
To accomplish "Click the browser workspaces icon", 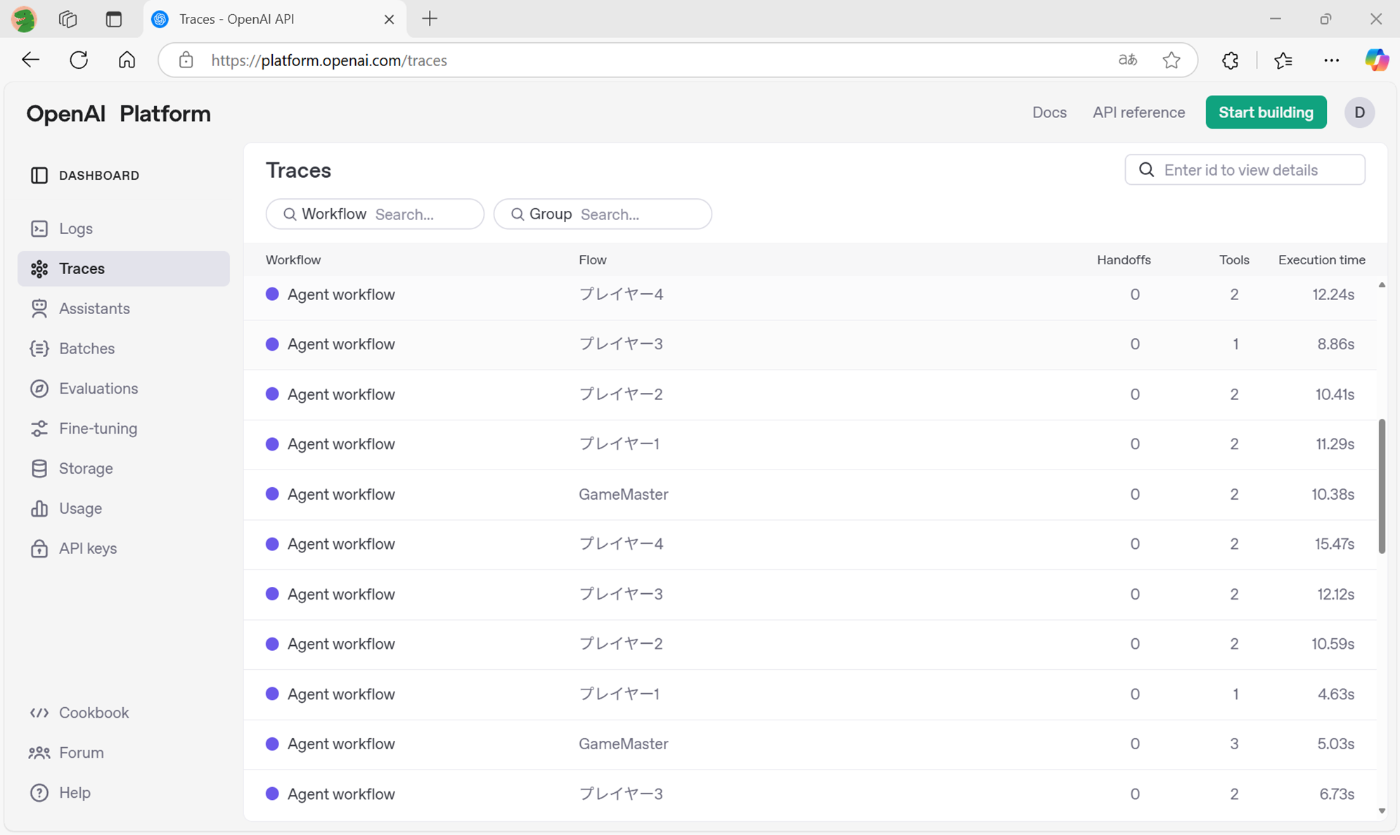I will click(68, 19).
